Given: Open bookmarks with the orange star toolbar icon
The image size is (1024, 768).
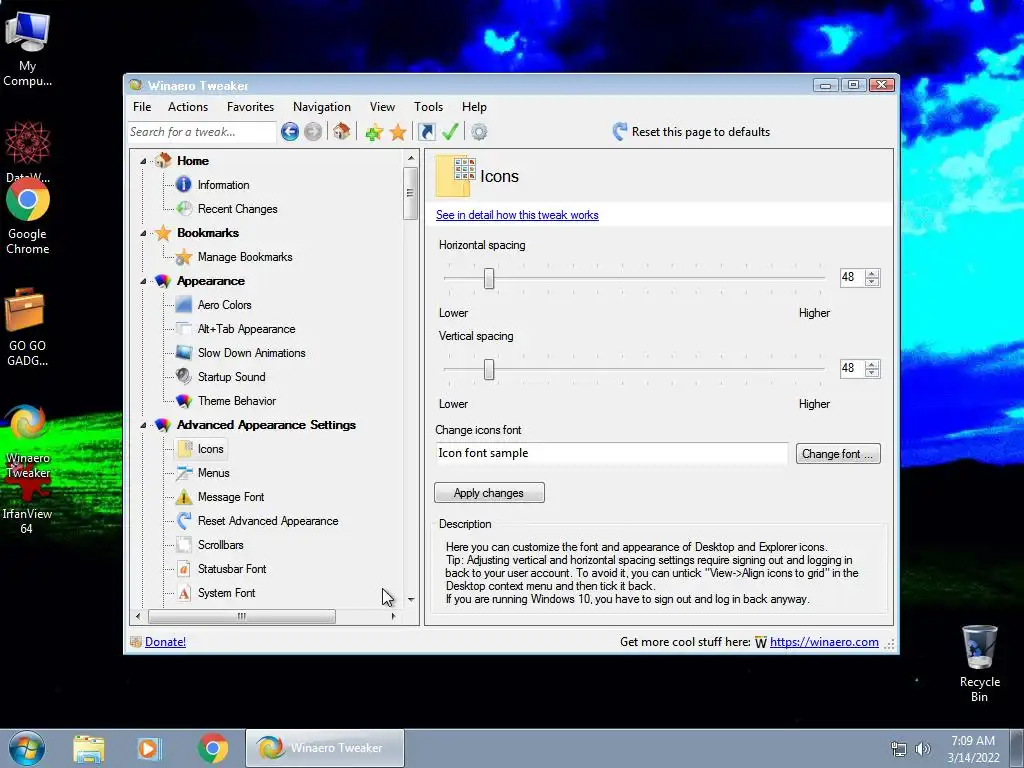Looking at the screenshot, I should [398, 133].
